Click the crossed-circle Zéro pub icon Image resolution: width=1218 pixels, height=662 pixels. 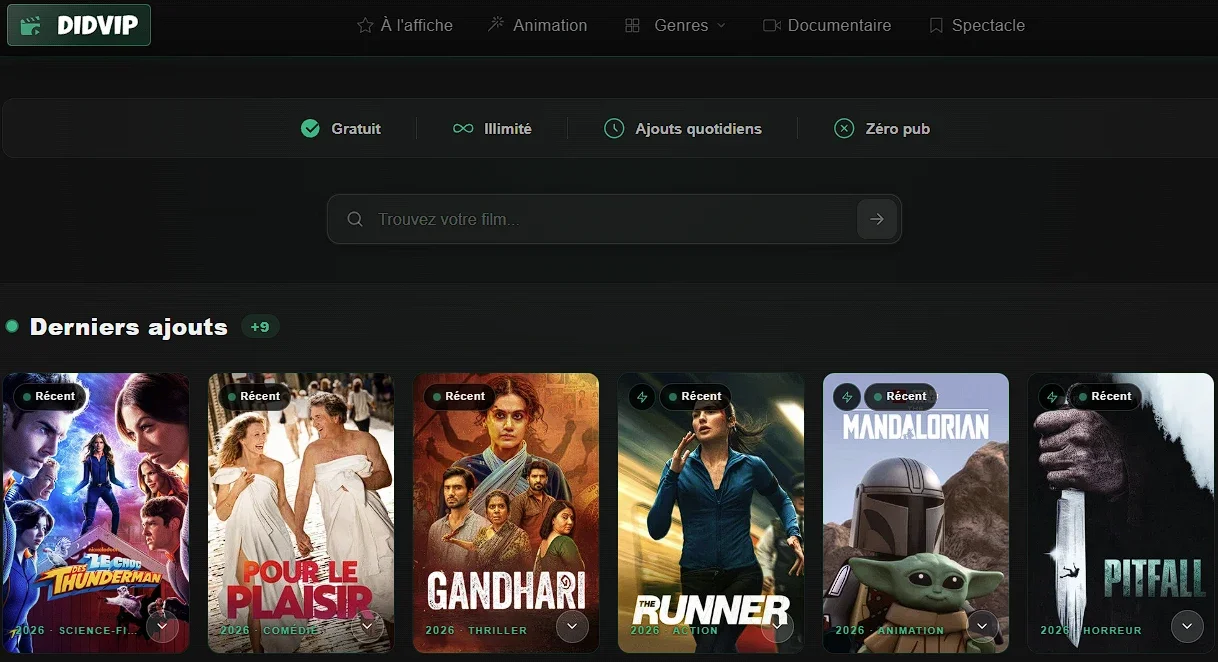pos(845,128)
